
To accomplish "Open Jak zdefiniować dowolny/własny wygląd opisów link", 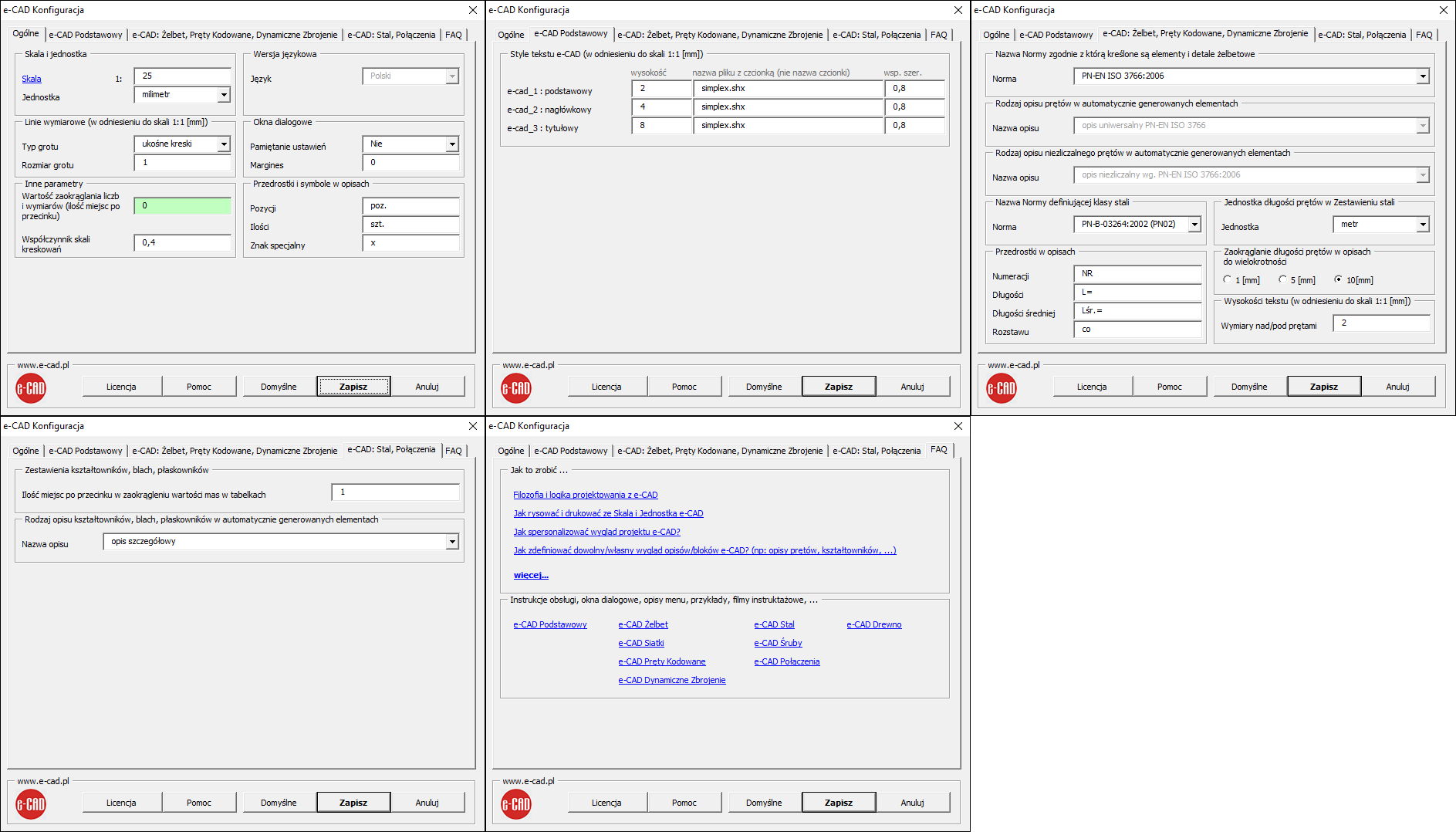I will 705,550.
